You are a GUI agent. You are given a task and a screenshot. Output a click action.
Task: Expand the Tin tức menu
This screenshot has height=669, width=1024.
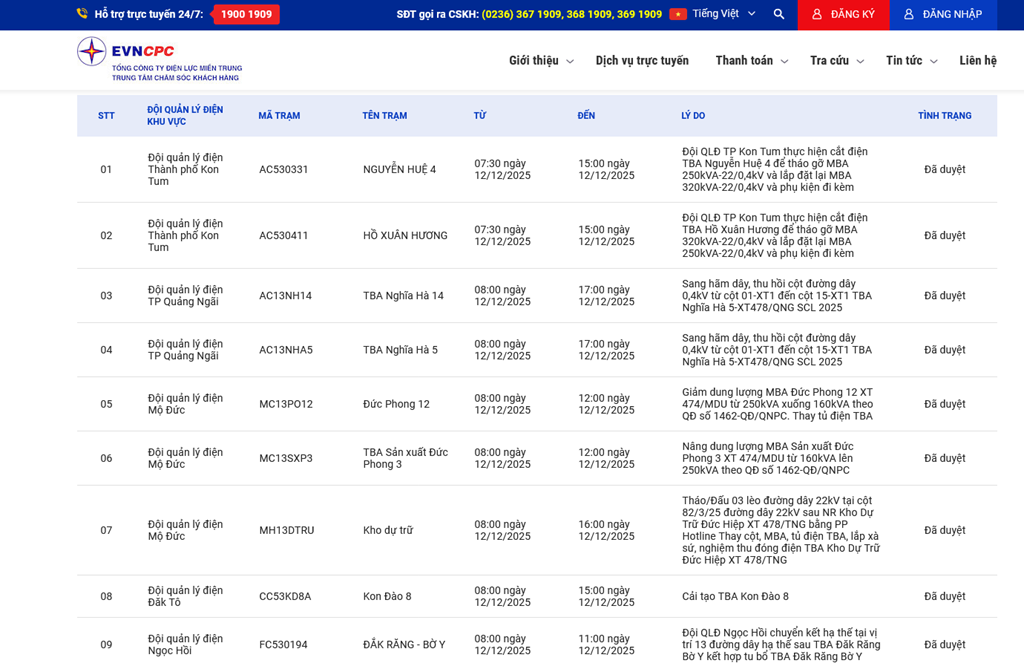tap(911, 61)
